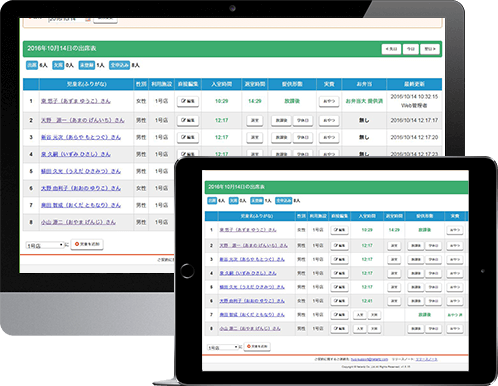The width and height of the screenshot is (498, 386).
Task: Open おおの ゆうこ's name link on the monitor
Action: tap(81, 188)
